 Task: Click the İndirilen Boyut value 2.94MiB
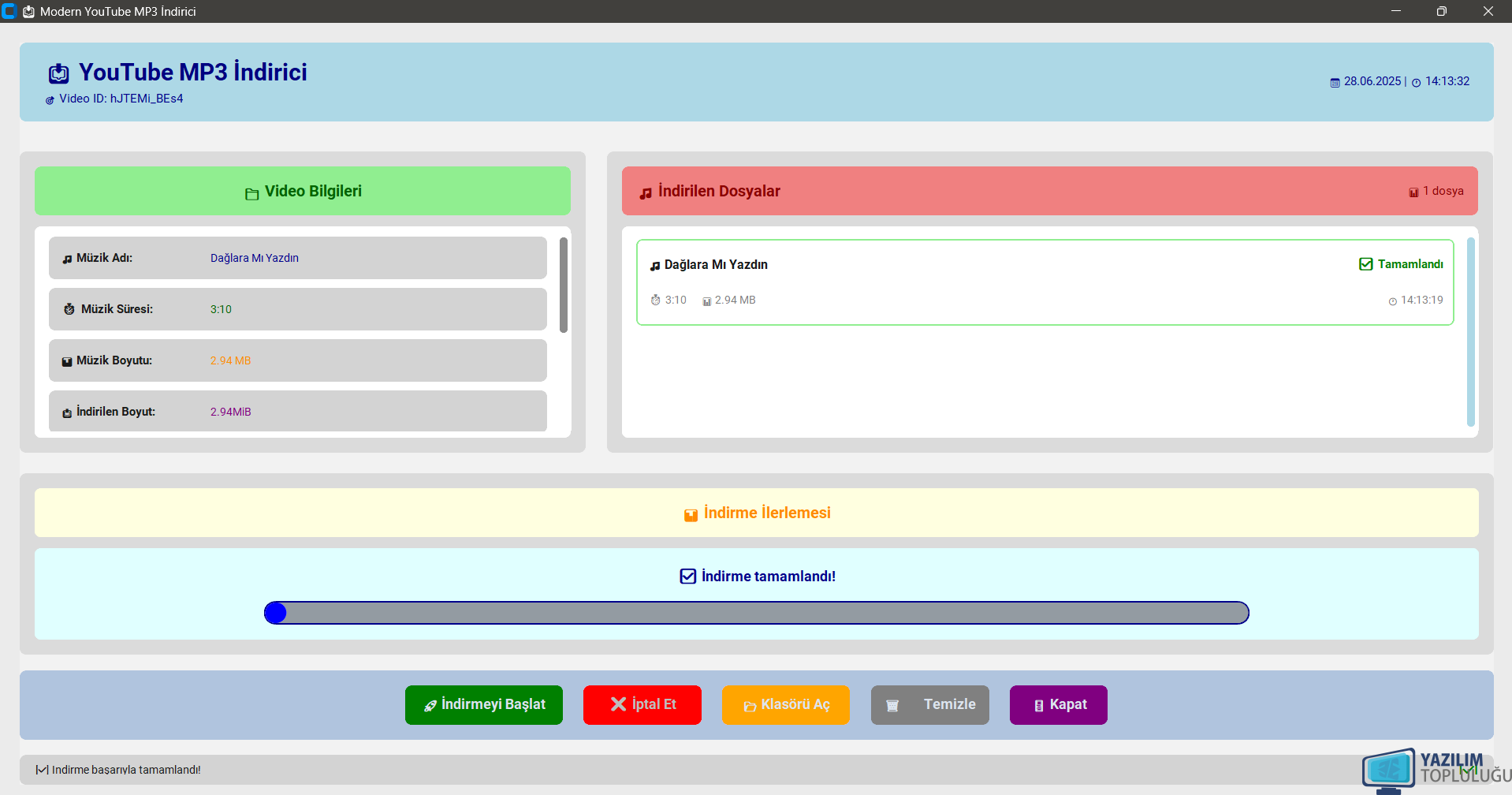pyautogui.click(x=231, y=412)
